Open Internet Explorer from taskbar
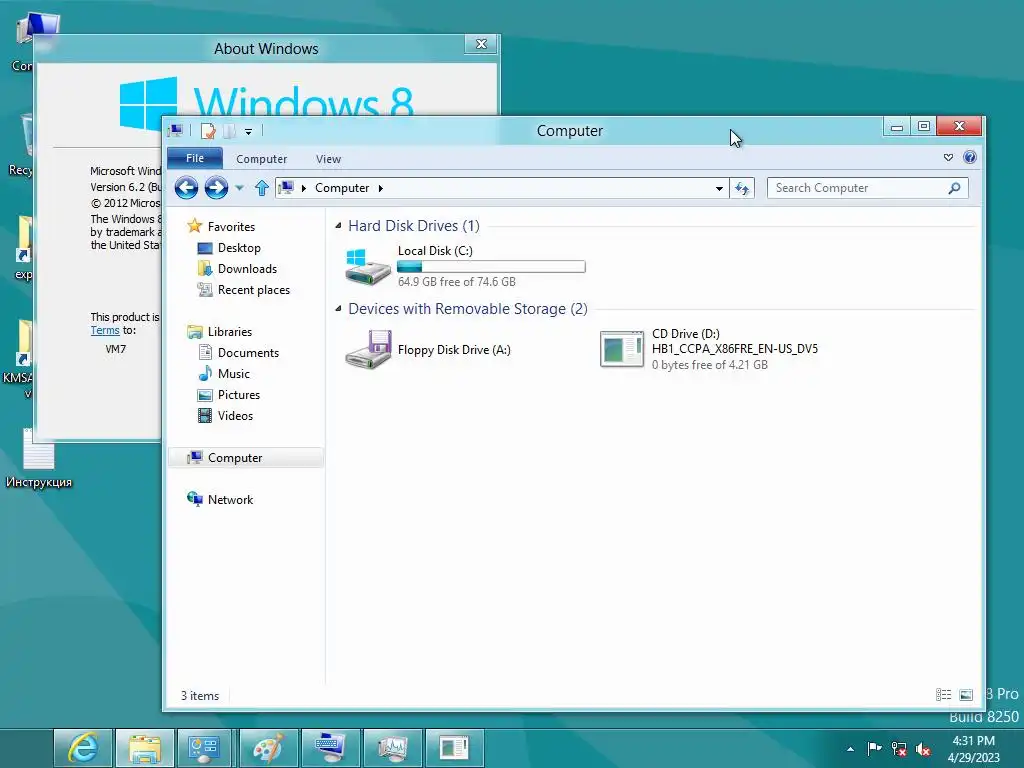Image resolution: width=1024 pixels, height=768 pixels. click(x=83, y=748)
